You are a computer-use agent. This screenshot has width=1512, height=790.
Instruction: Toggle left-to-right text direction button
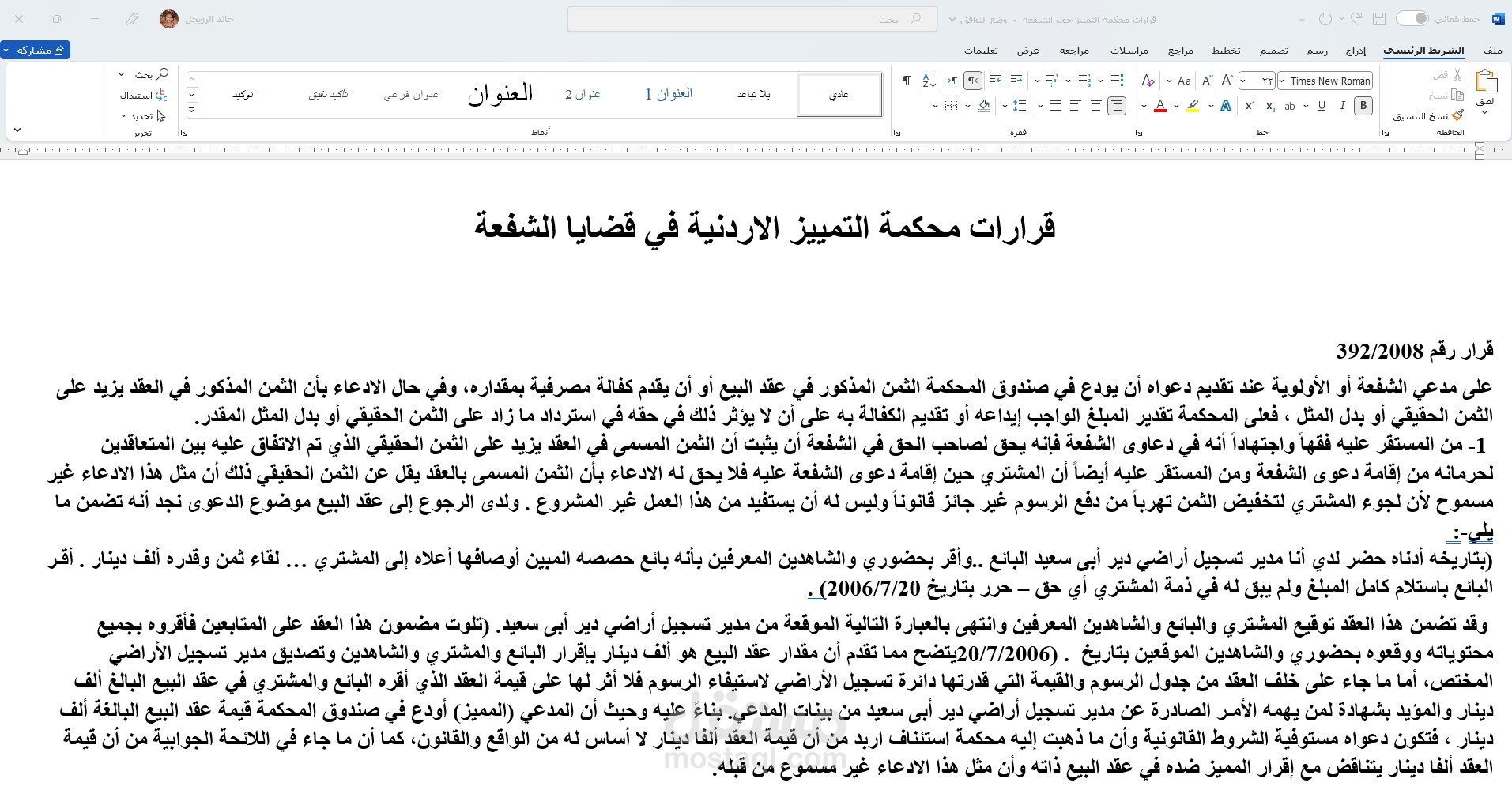click(x=952, y=81)
